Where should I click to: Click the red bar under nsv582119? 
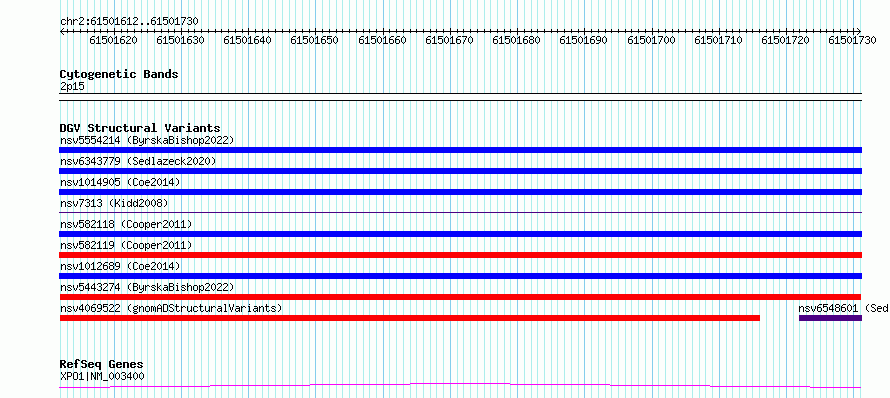460,255
